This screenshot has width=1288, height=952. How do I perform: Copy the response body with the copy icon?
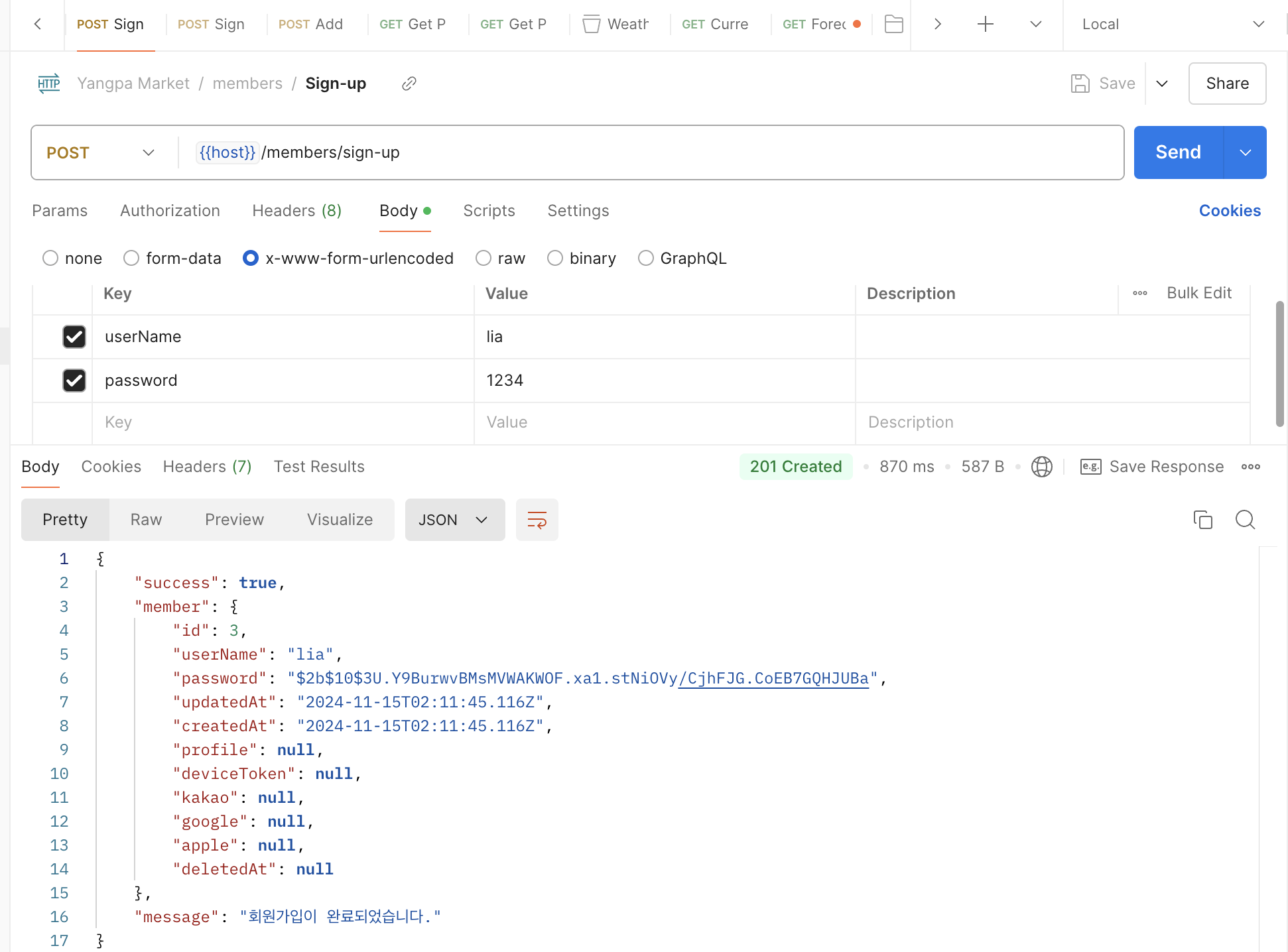point(1202,520)
